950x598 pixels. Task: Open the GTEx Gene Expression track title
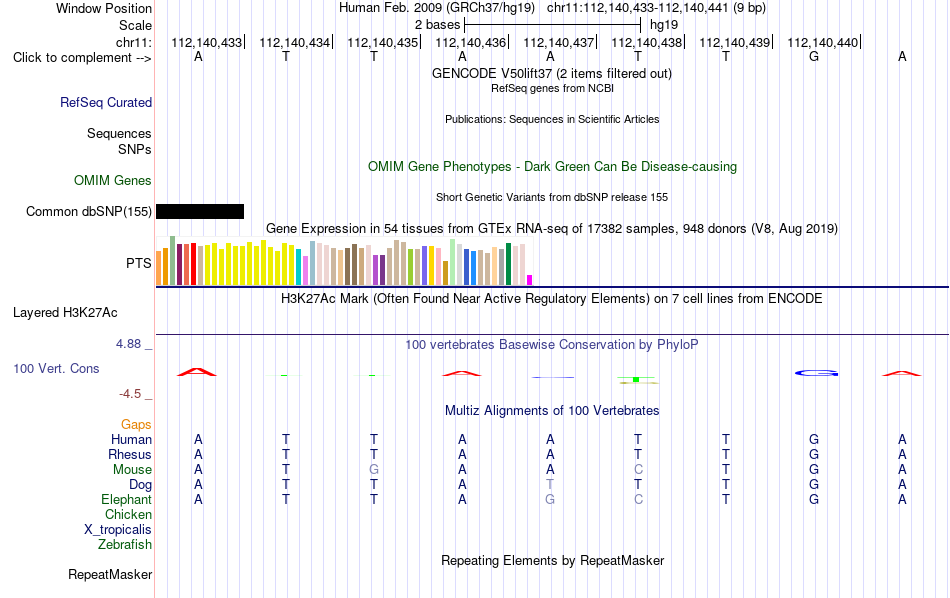point(552,228)
